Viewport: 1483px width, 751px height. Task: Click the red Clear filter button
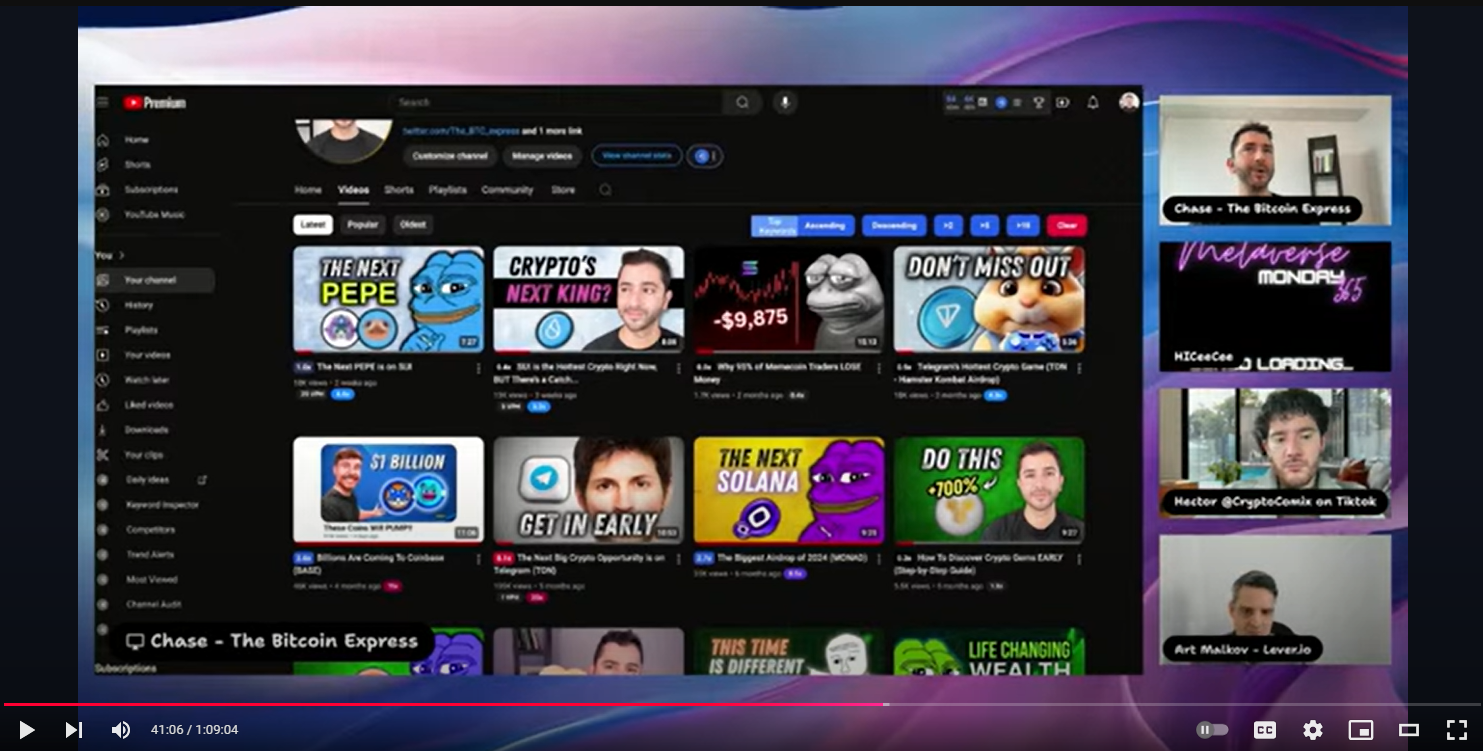pos(1067,226)
